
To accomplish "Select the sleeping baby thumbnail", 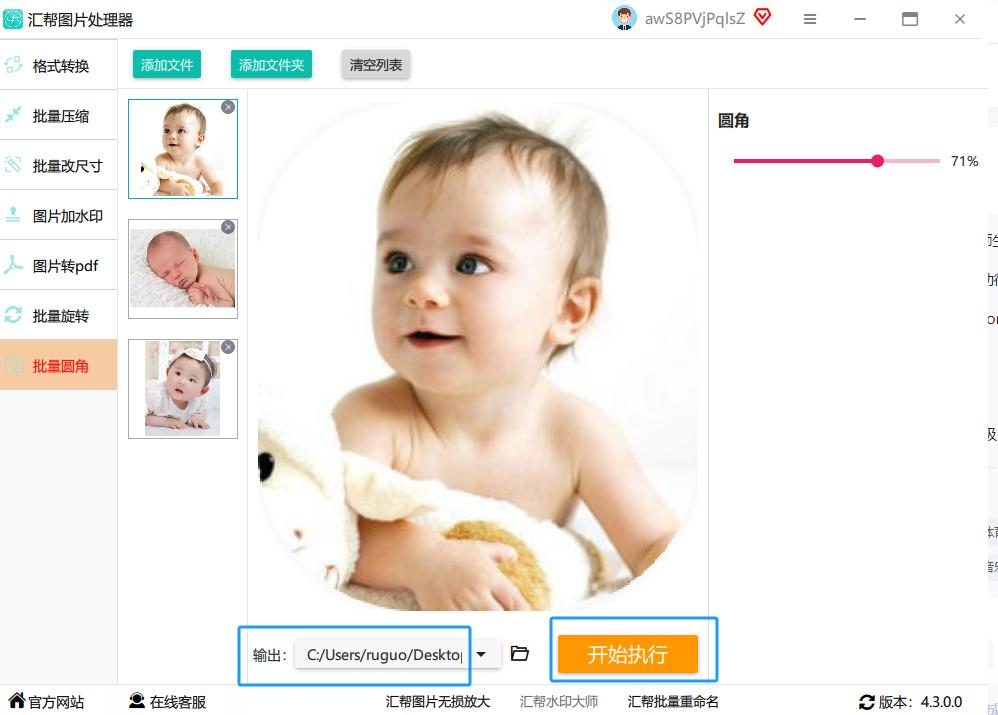I will point(183,269).
